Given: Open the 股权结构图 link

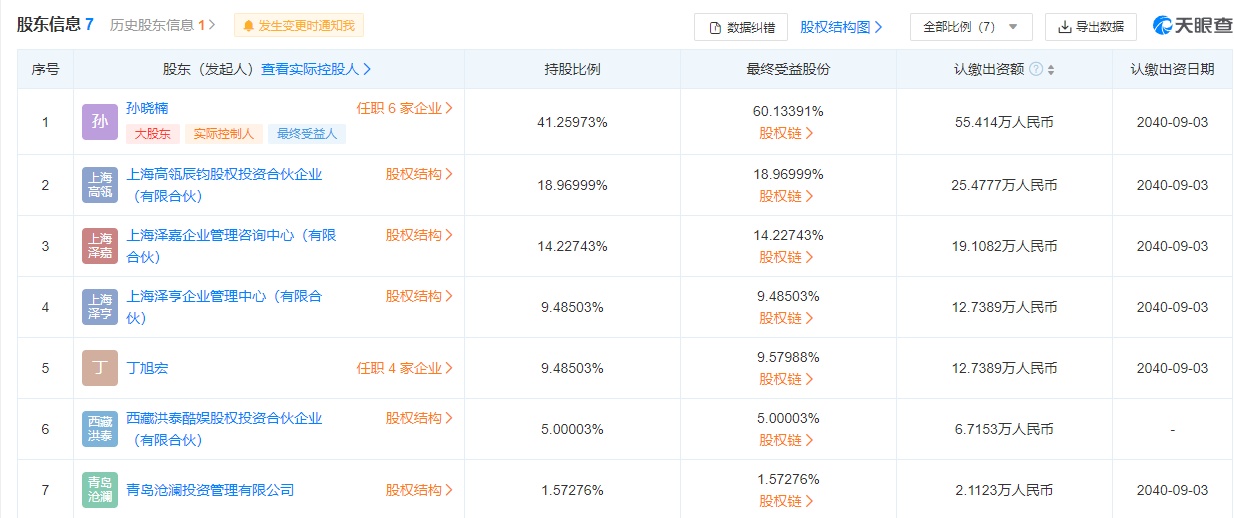Looking at the screenshot, I should point(841,27).
